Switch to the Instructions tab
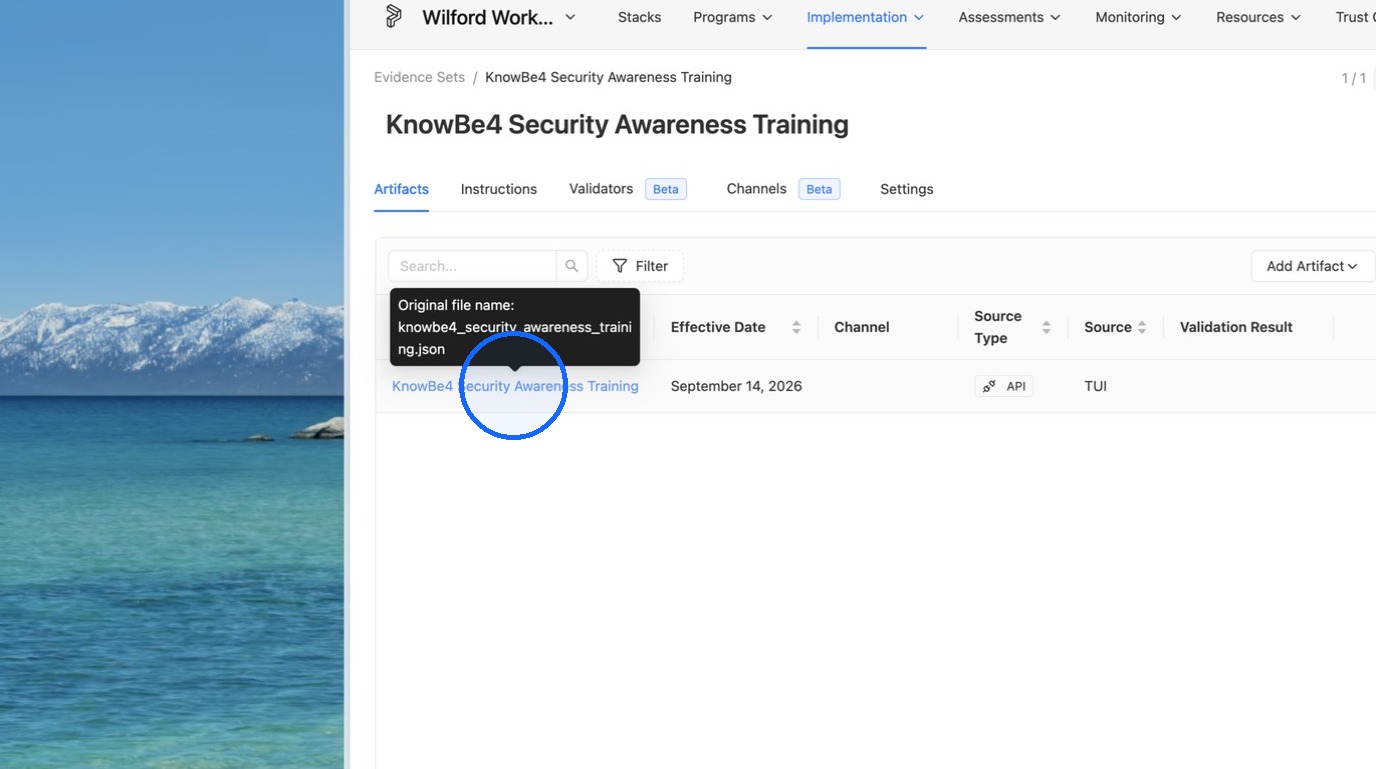 coord(499,189)
